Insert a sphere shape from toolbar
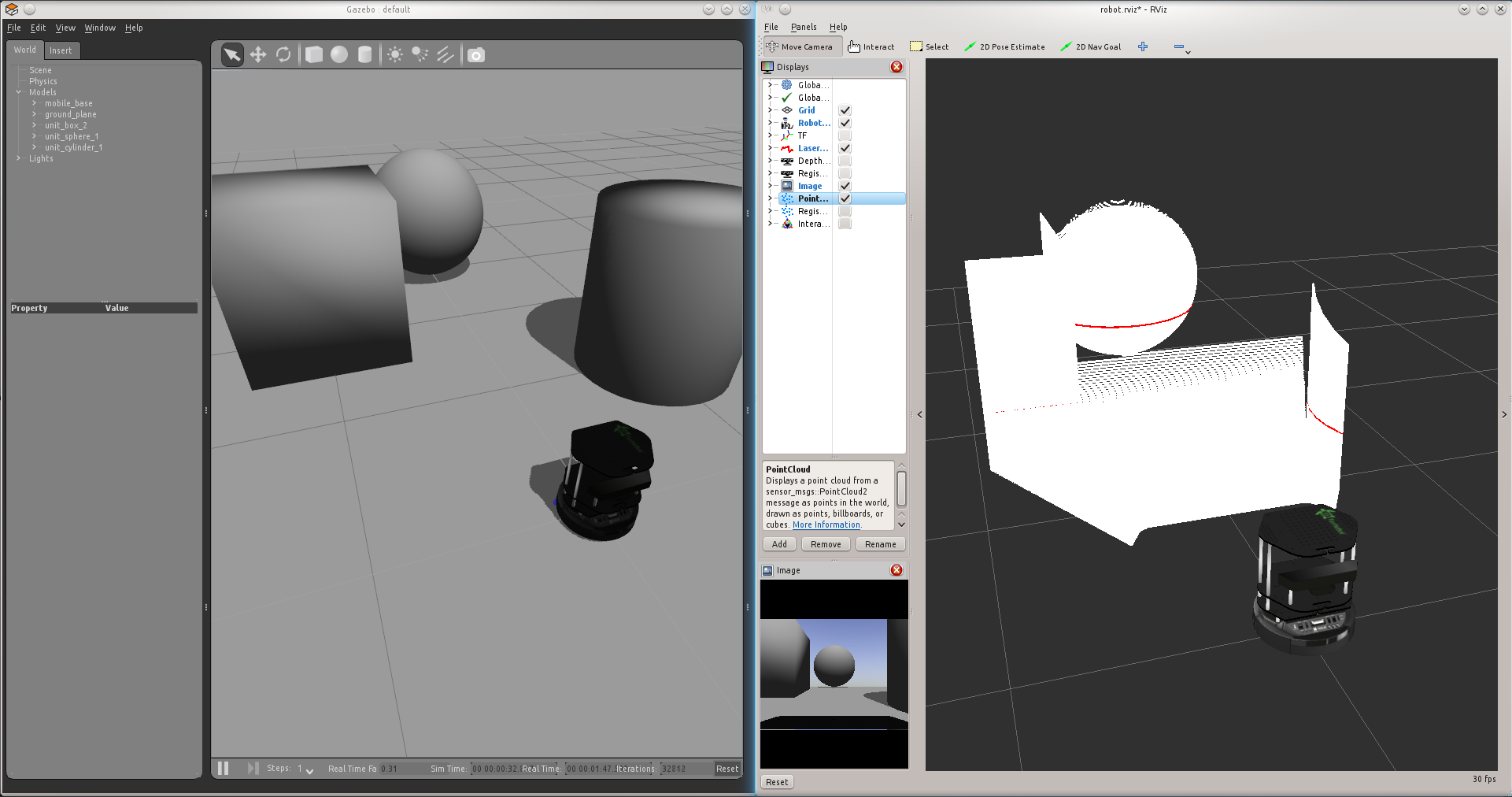The height and width of the screenshot is (797, 1512). click(339, 54)
